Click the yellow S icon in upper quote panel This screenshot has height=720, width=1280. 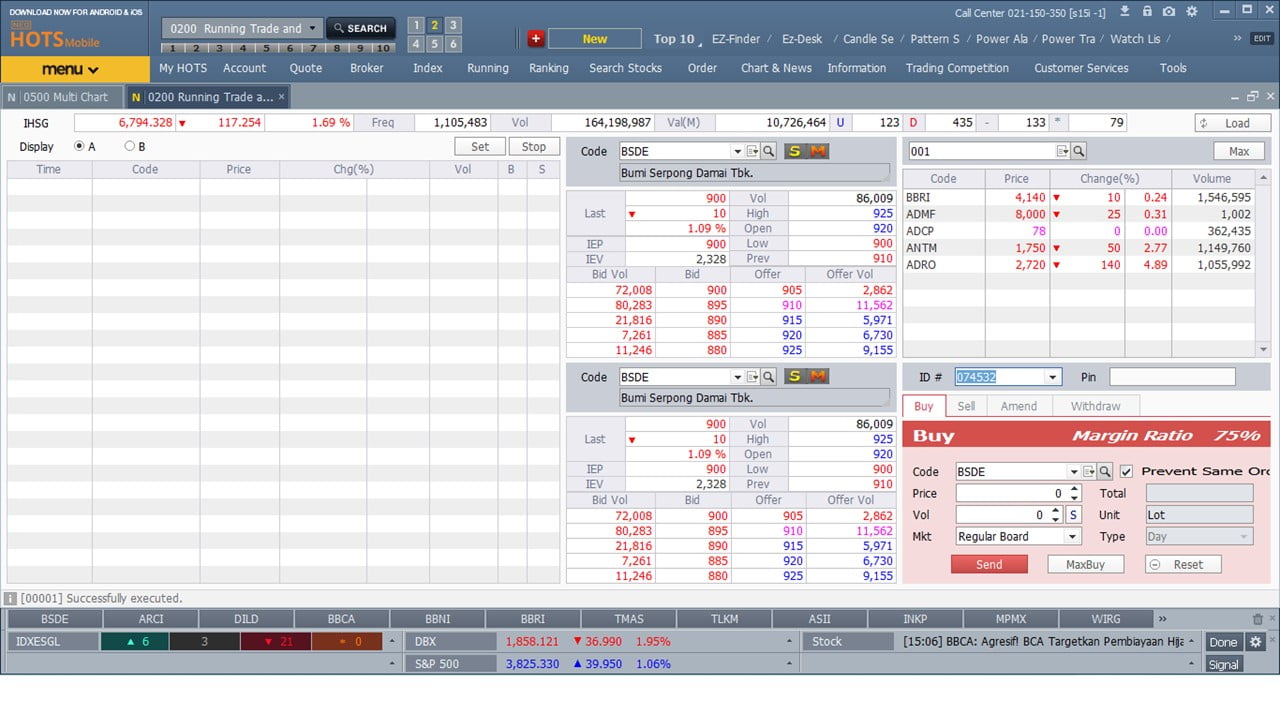coord(795,151)
